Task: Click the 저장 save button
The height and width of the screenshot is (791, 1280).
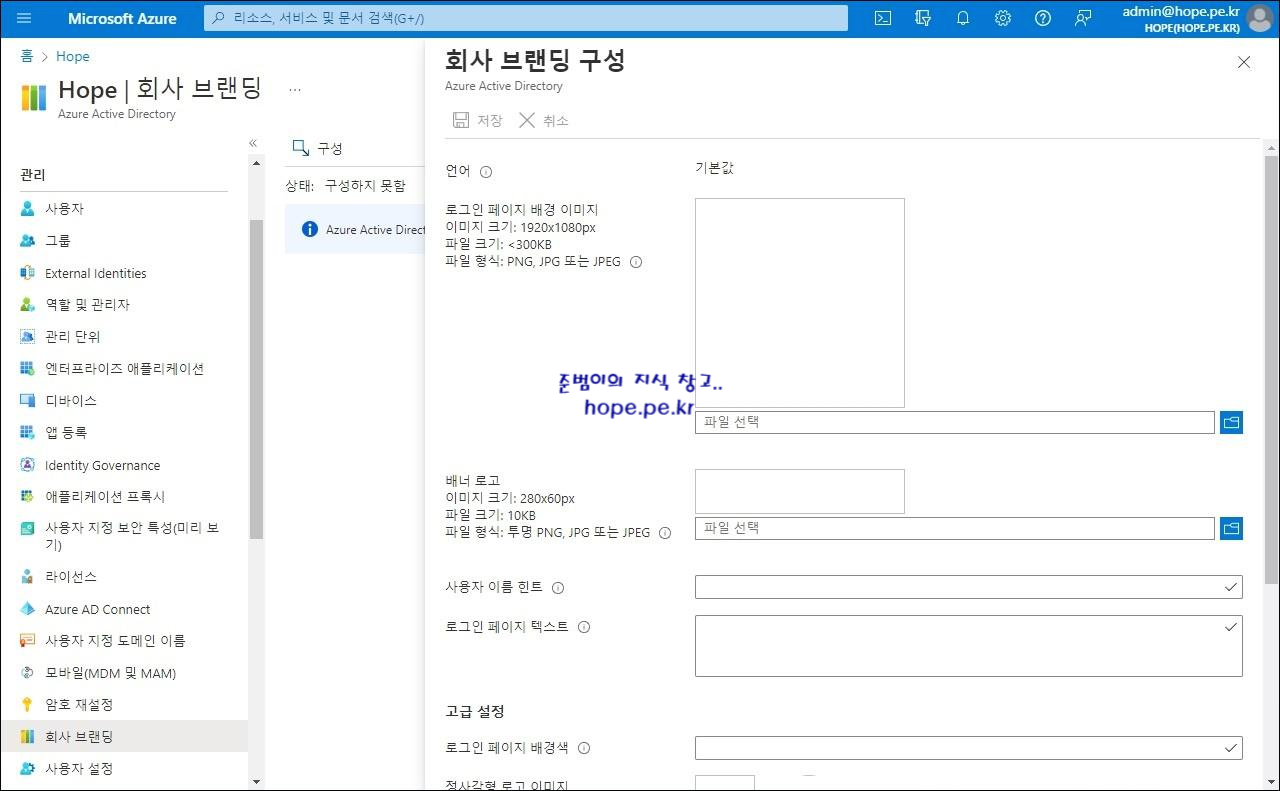Action: 477,120
